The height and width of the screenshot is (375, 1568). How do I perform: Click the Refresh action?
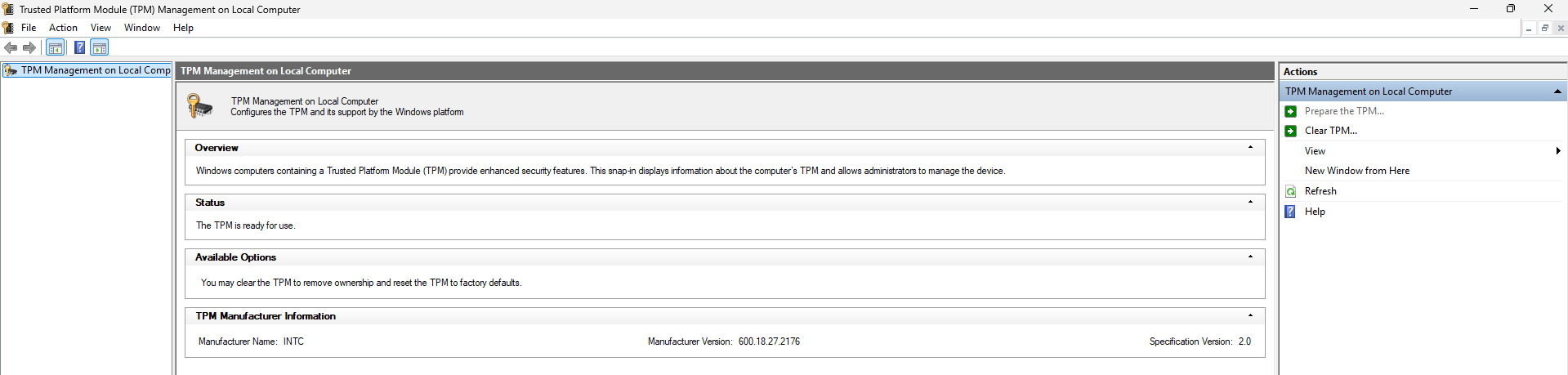(x=1320, y=191)
